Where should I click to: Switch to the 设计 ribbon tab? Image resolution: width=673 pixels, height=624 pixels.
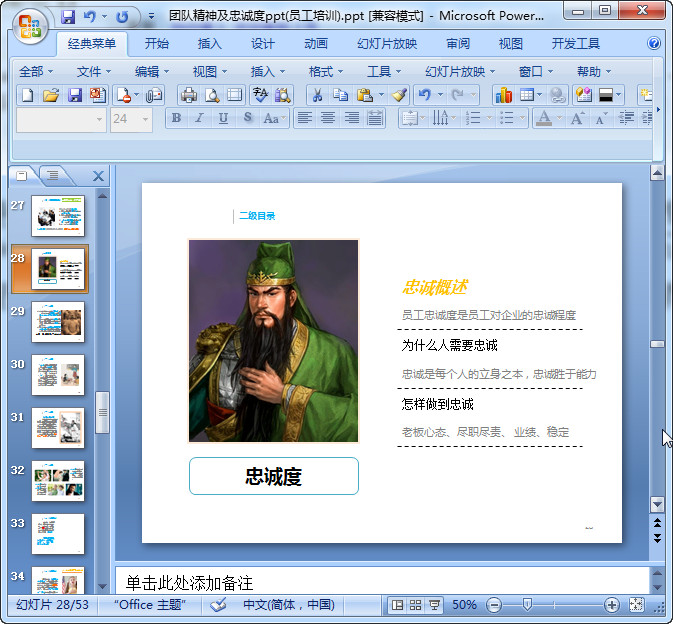click(x=262, y=43)
